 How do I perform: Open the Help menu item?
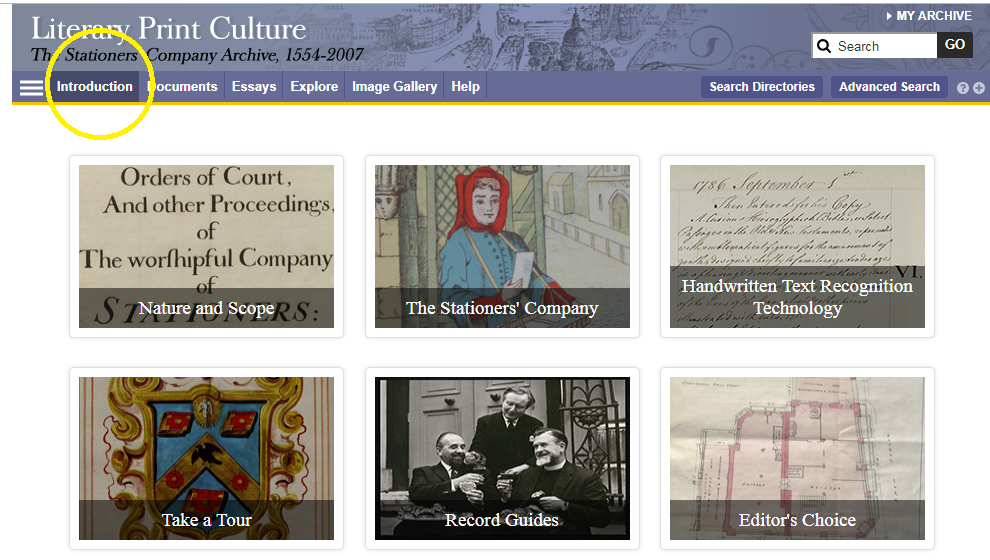(465, 86)
